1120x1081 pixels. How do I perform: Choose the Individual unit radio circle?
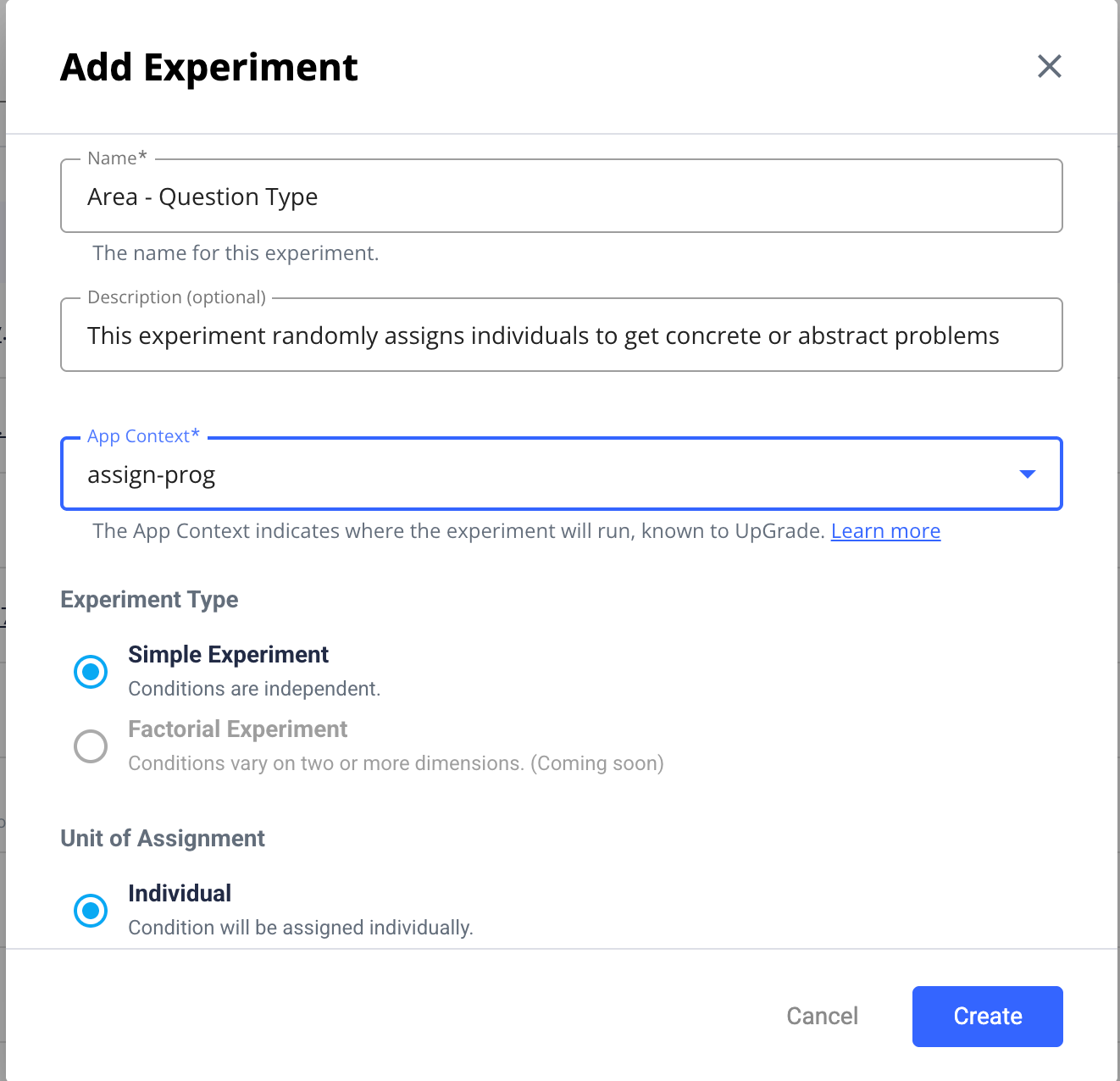click(x=91, y=911)
